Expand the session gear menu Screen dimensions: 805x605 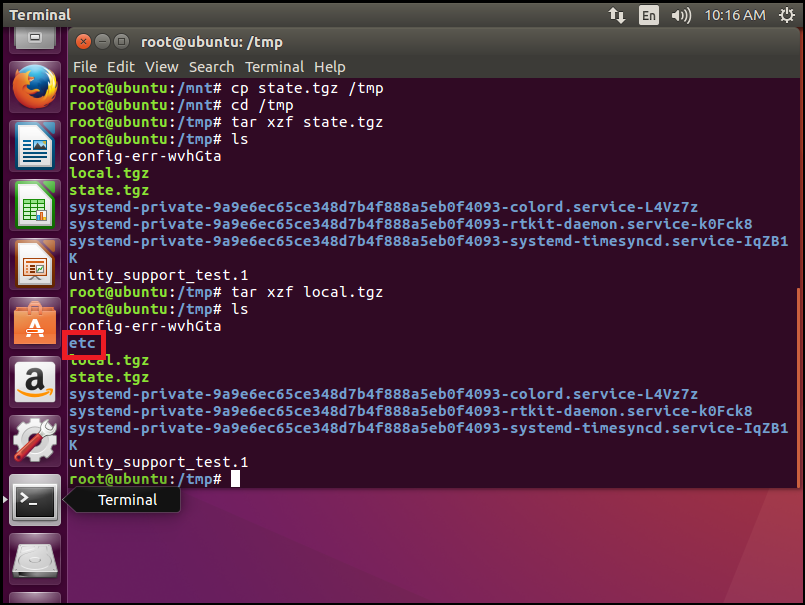(785, 15)
